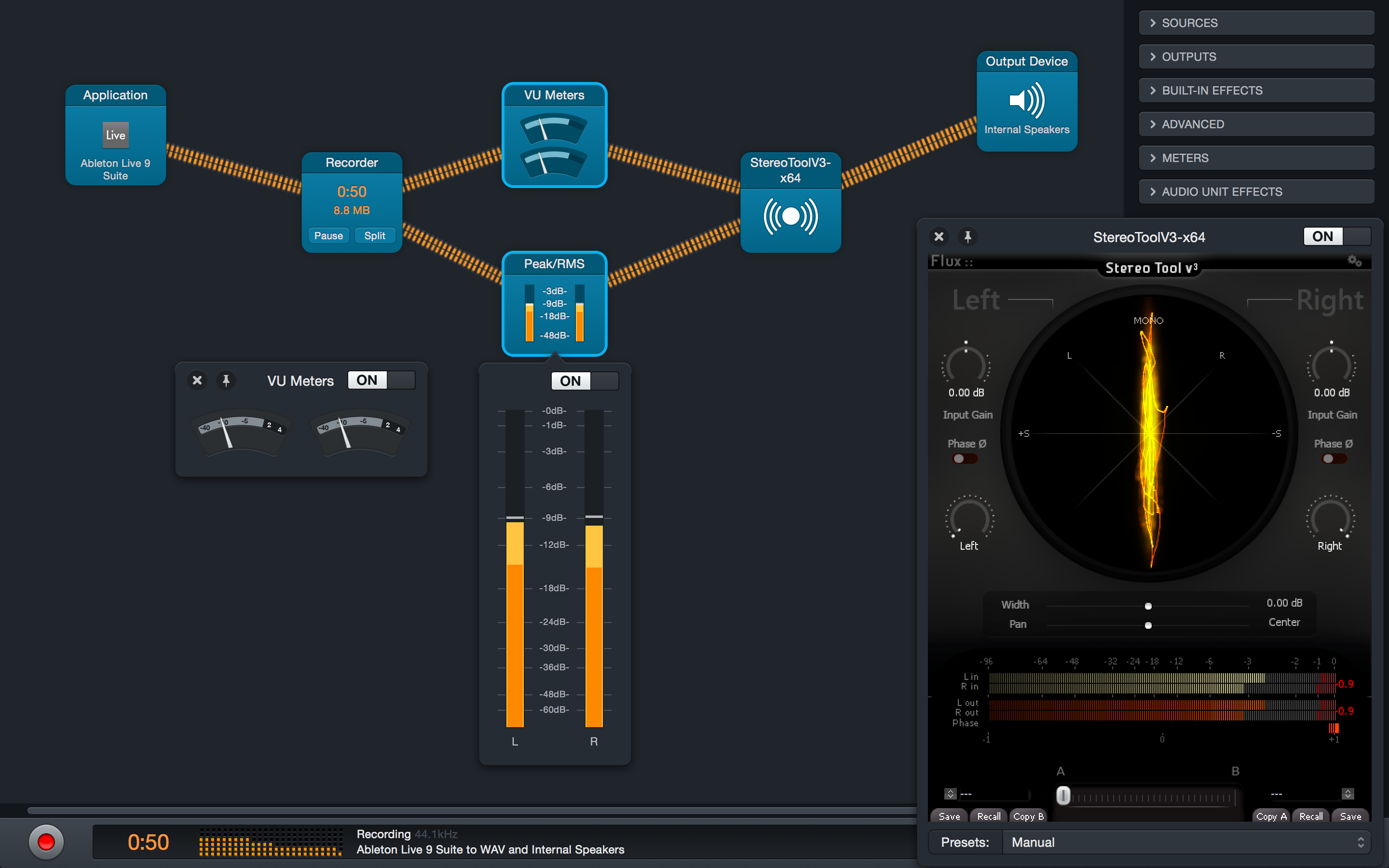Click the Copy B button
The height and width of the screenshot is (868, 1389).
[x=1028, y=816]
